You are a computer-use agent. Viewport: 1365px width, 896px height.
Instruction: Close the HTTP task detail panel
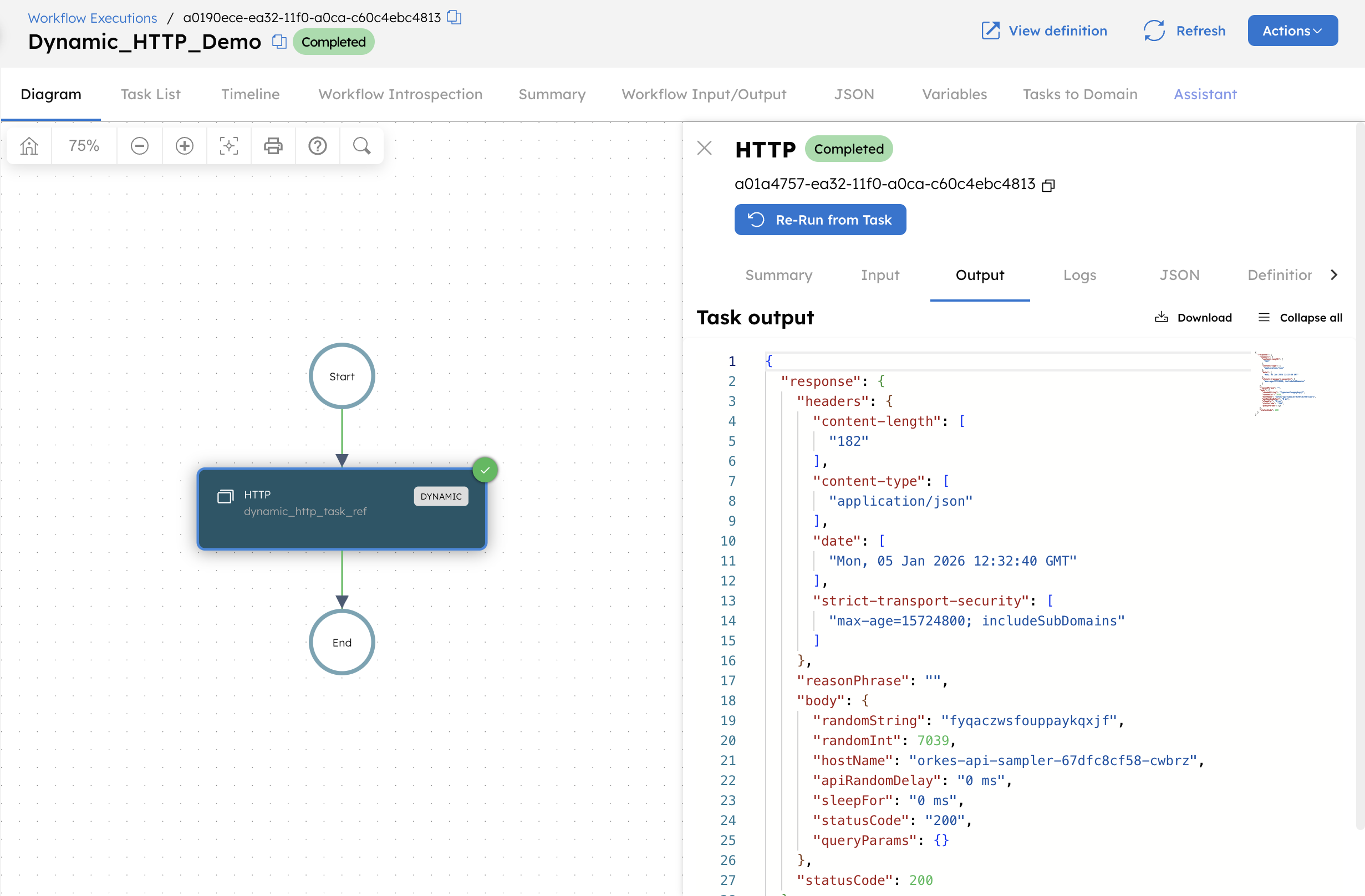point(704,148)
